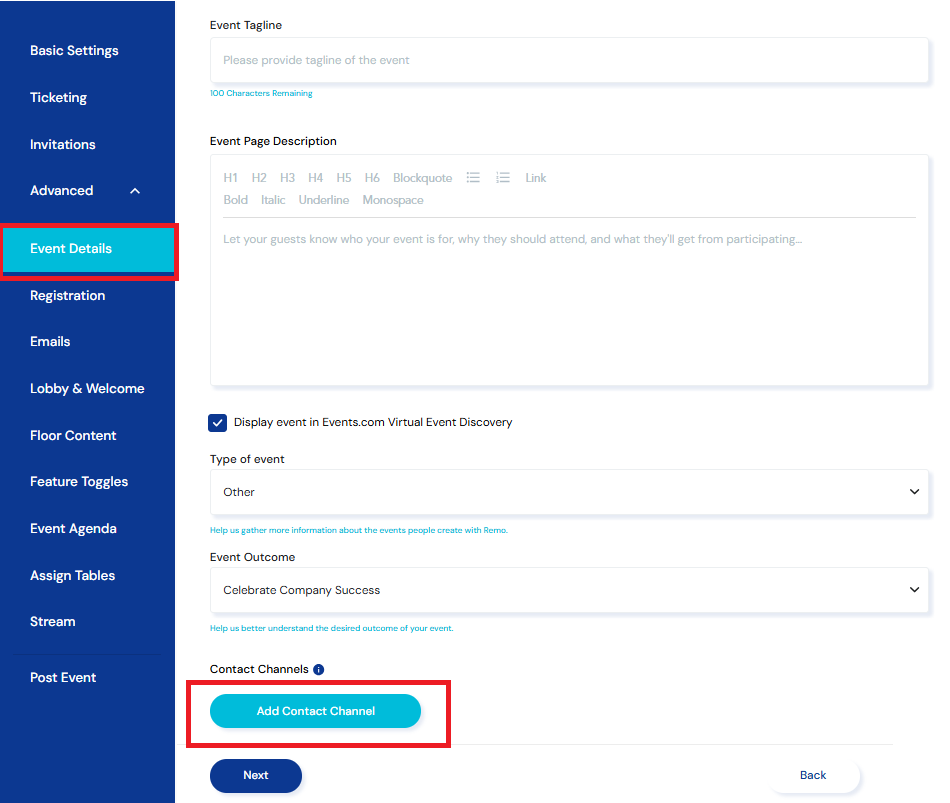This screenshot has width=950, height=803.
Task: Click the Event Tagline input field
Action: tap(569, 60)
